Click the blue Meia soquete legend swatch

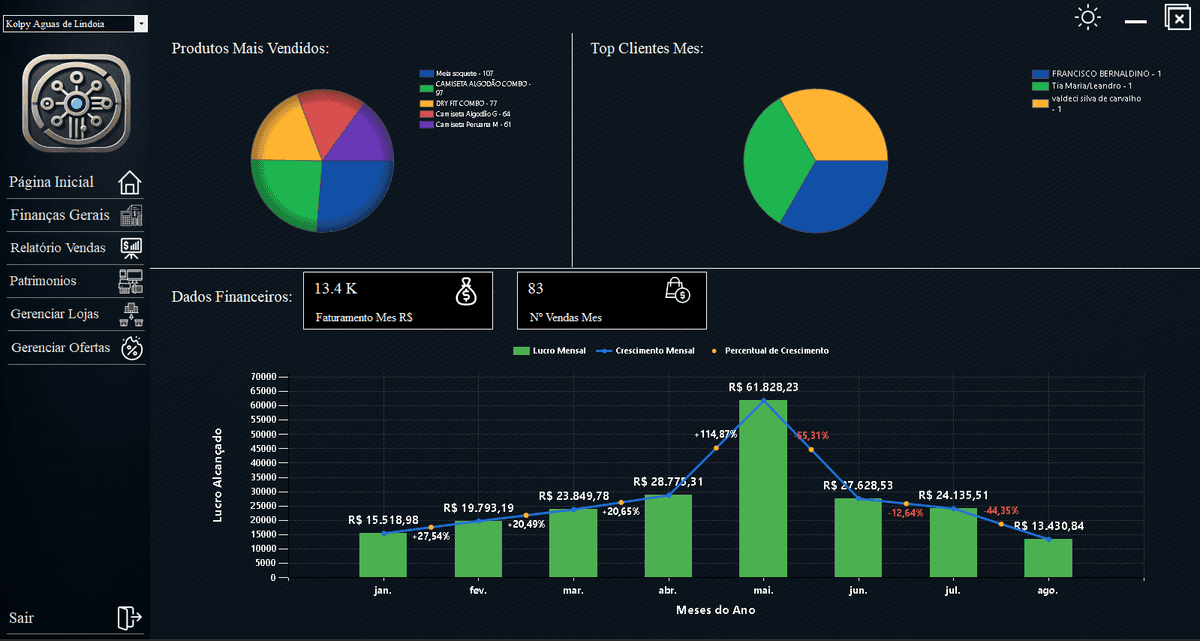pyautogui.click(x=427, y=74)
